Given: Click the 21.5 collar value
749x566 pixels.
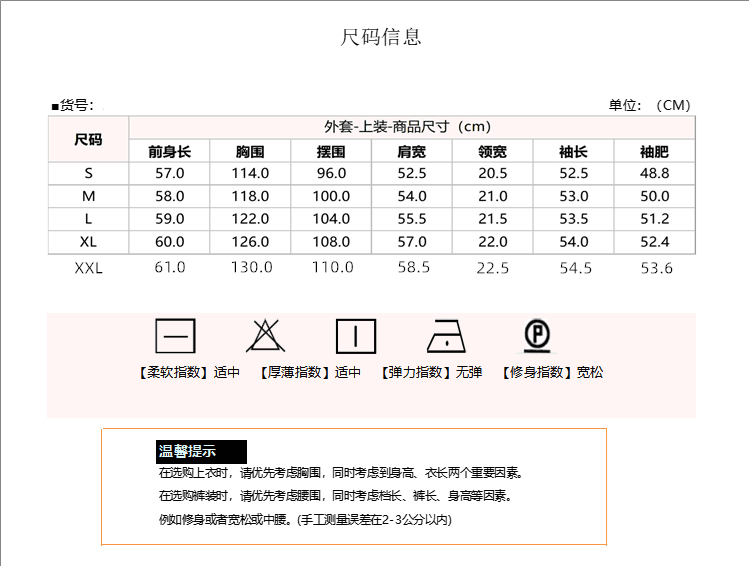Looking at the screenshot, I should click(492, 219).
